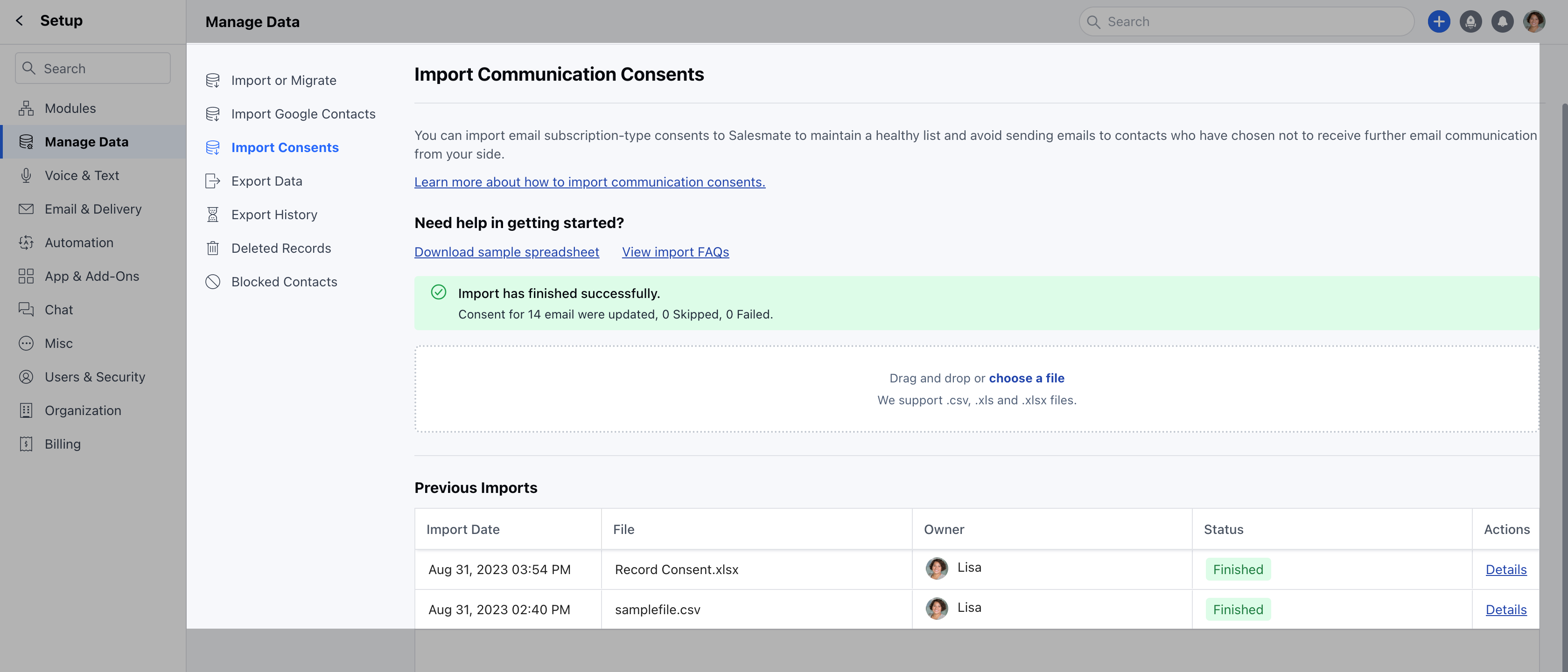This screenshot has width=1568, height=672.
Task: Select the Export Data icon
Action: (x=212, y=180)
